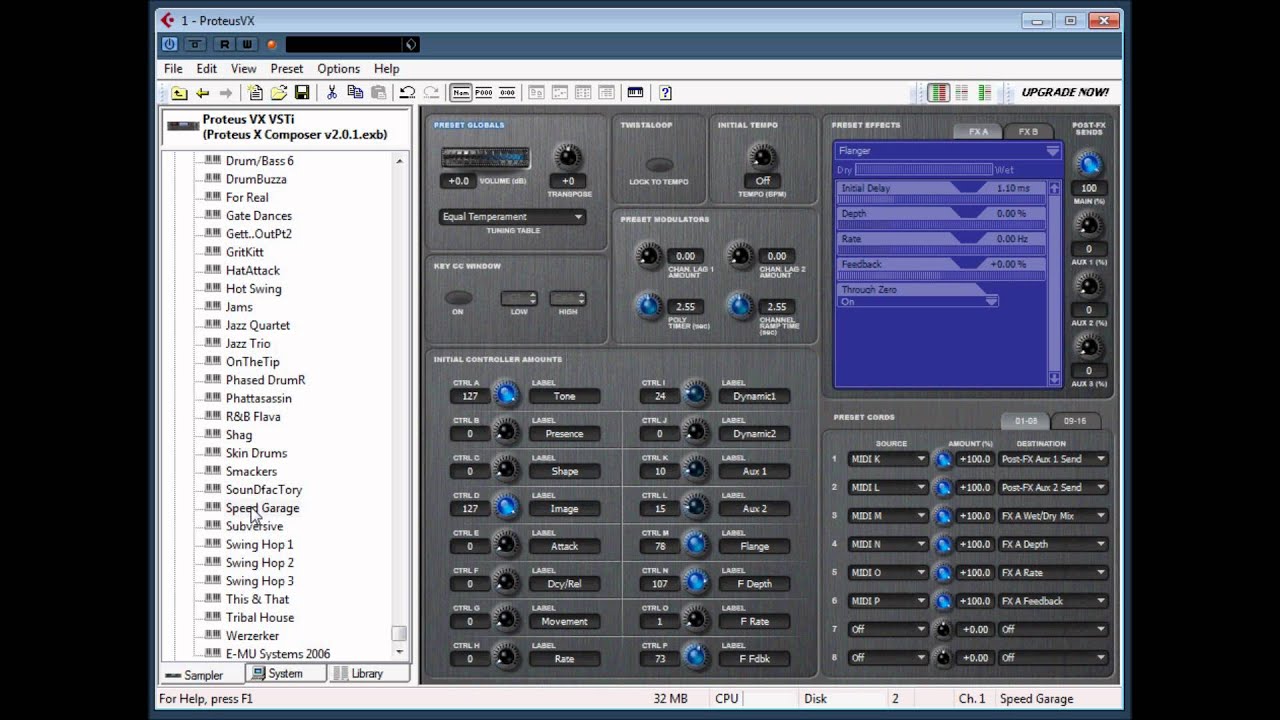Open the Post-FX Aux 1 Send destination dropdown
1280x720 pixels.
[1053, 459]
